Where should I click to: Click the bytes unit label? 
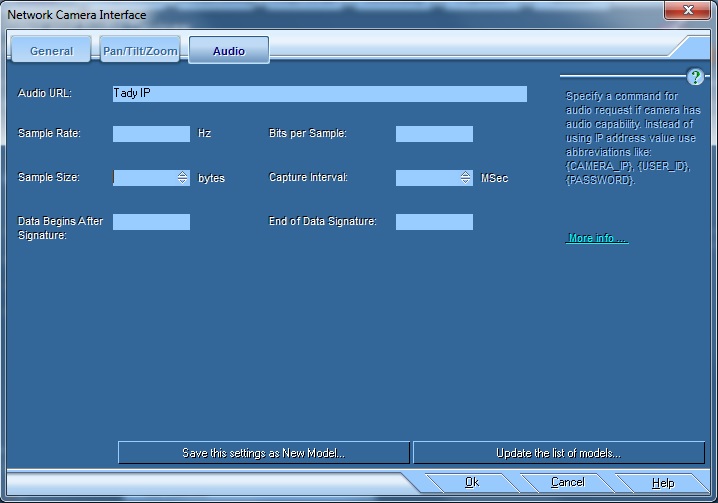pos(211,178)
